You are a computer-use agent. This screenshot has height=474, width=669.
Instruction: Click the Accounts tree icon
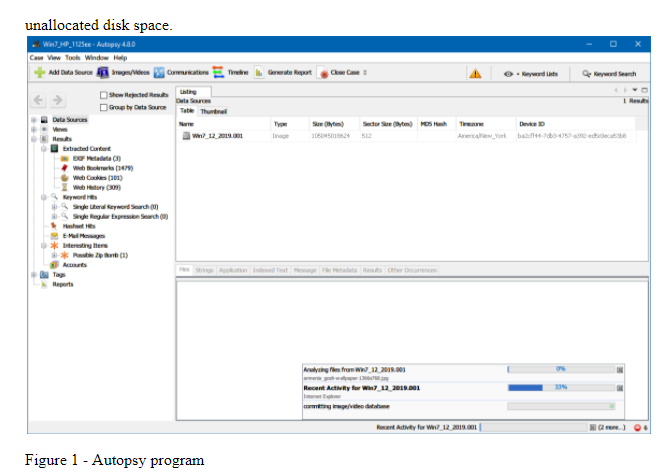click(54, 265)
